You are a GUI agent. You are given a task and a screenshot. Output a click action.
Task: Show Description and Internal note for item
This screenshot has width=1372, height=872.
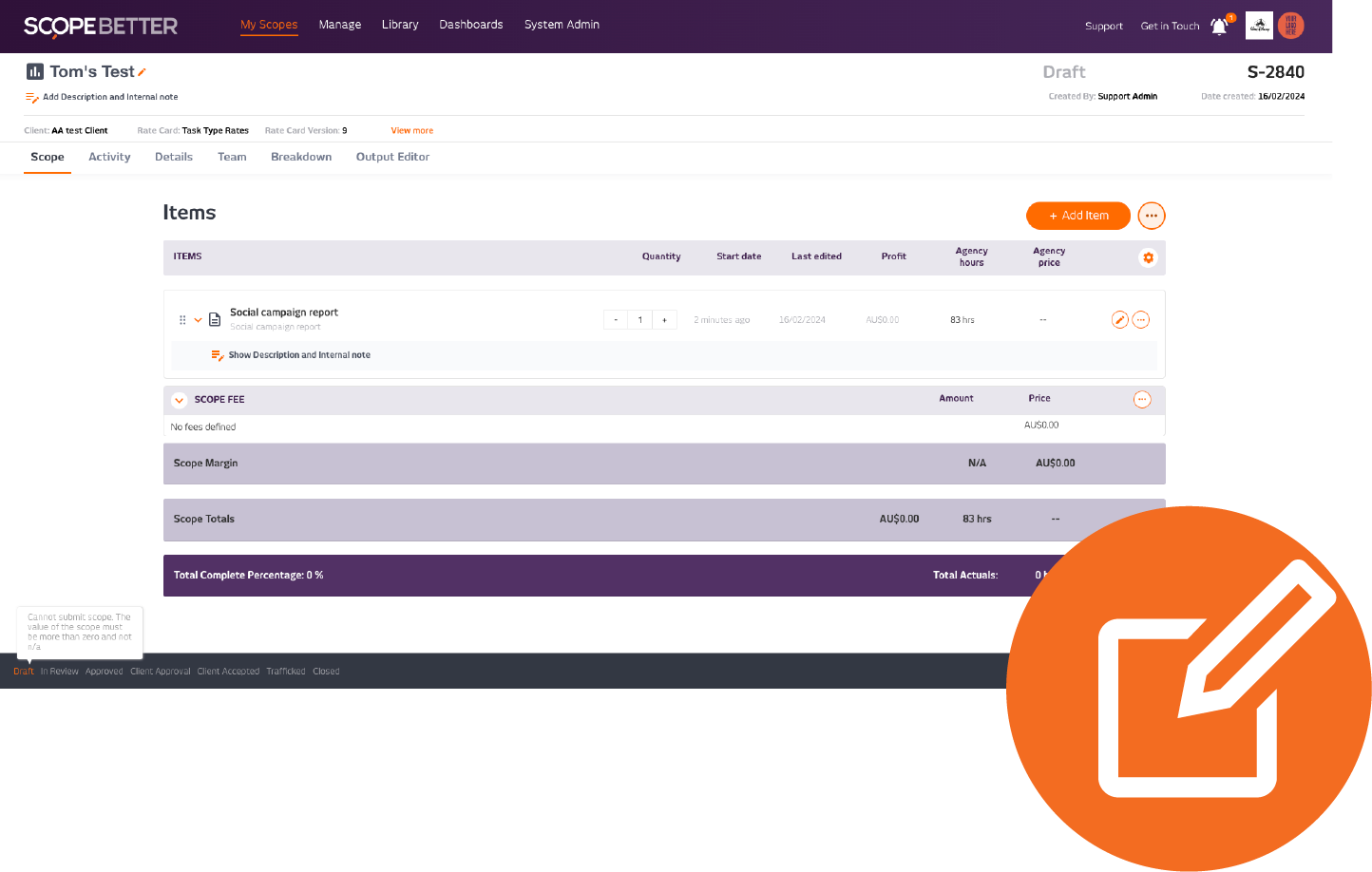[x=298, y=355]
